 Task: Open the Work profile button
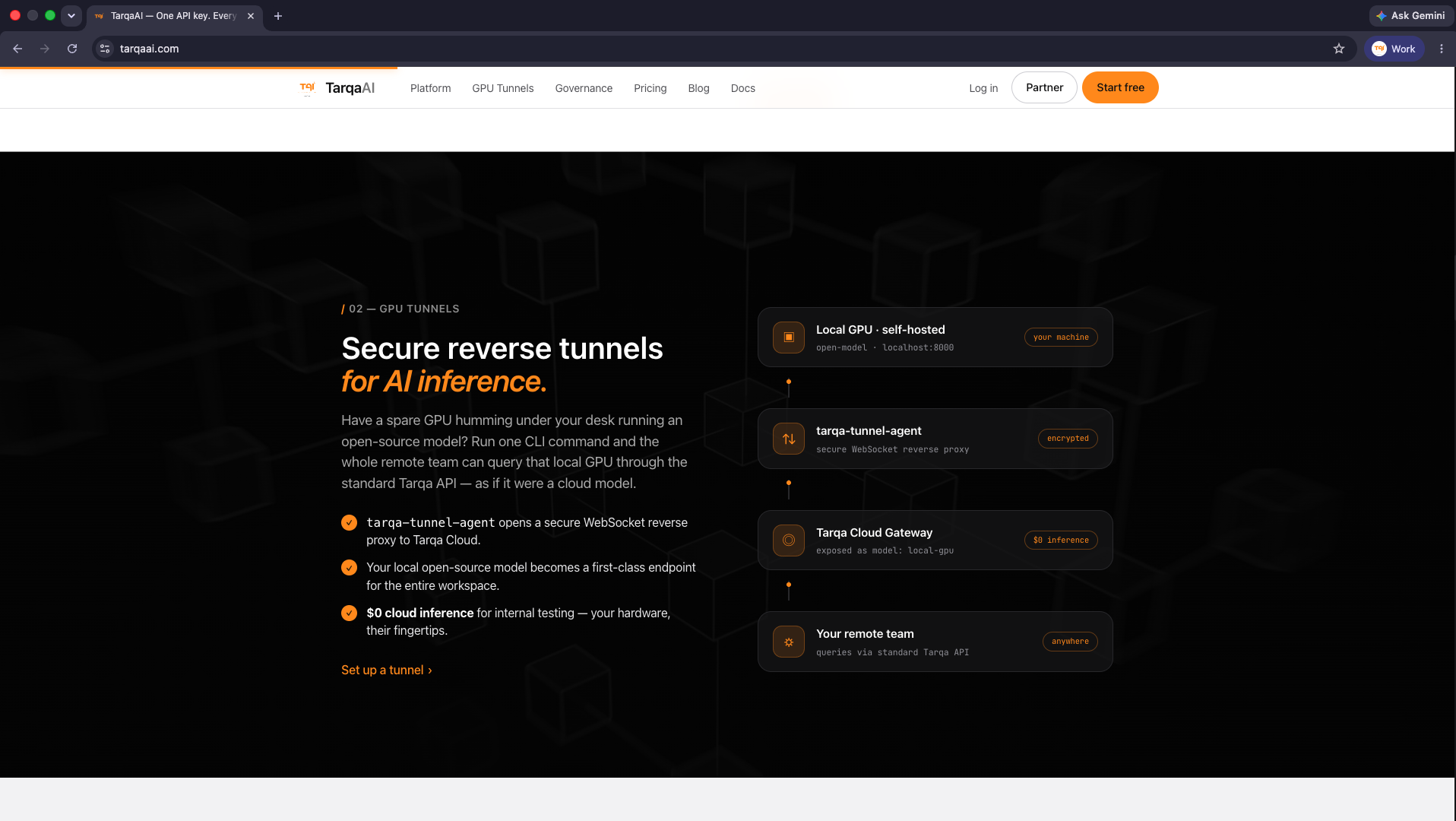click(1394, 49)
